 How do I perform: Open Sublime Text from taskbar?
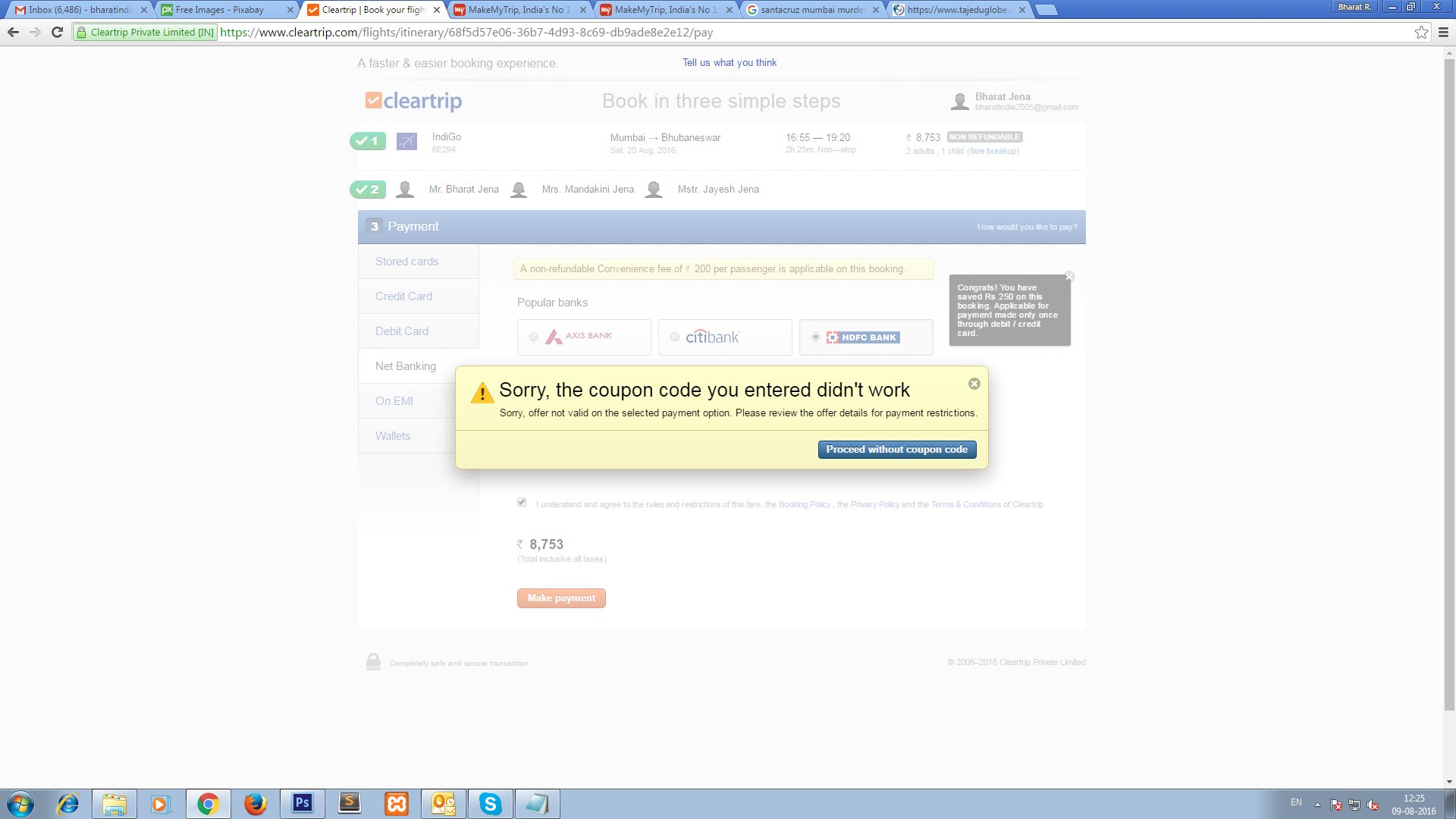pos(349,804)
